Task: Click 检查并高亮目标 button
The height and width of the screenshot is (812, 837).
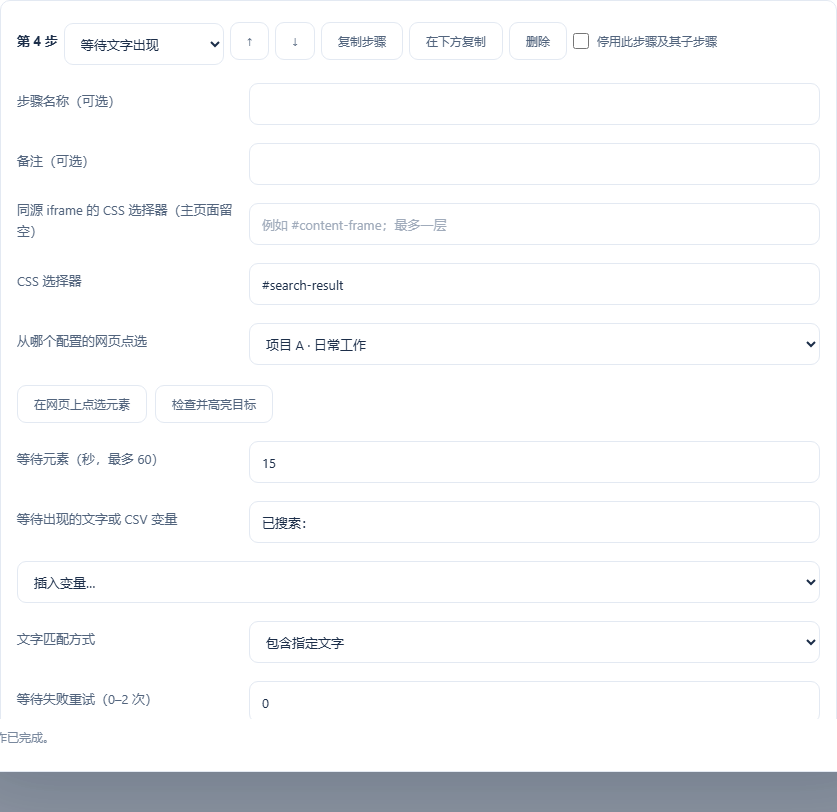Action: tap(214, 404)
